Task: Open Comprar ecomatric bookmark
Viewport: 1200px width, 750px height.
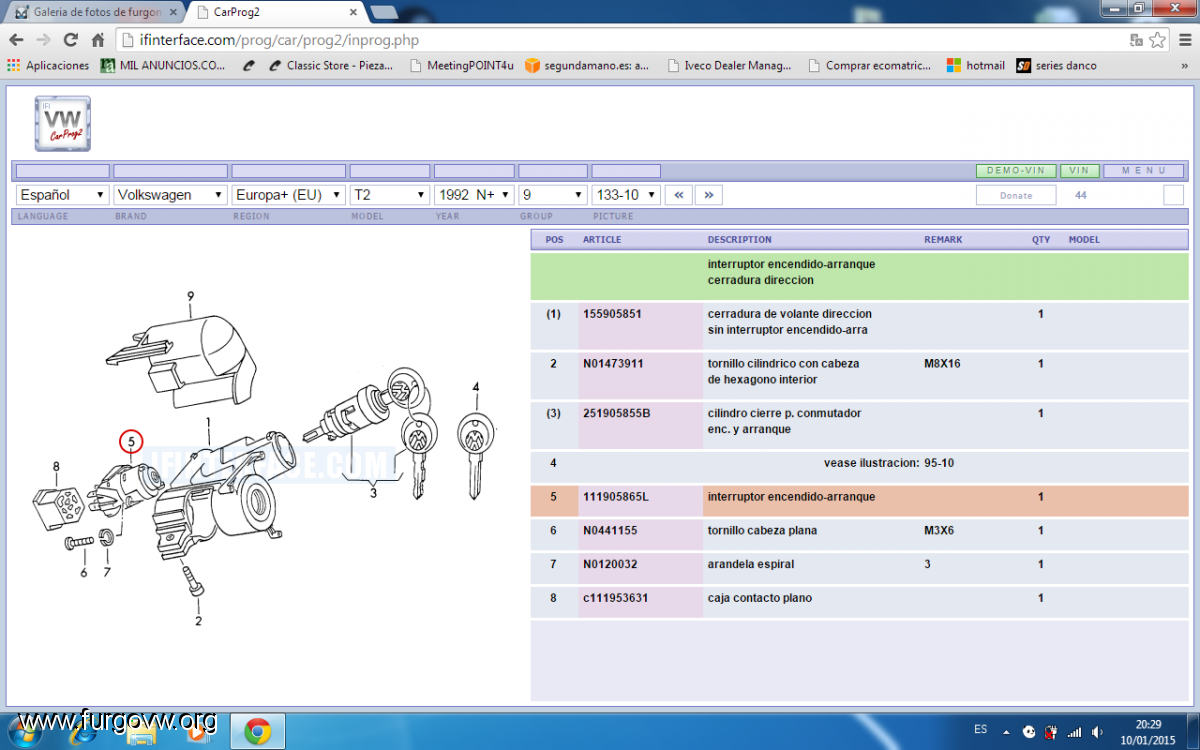Action: tap(870, 65)
